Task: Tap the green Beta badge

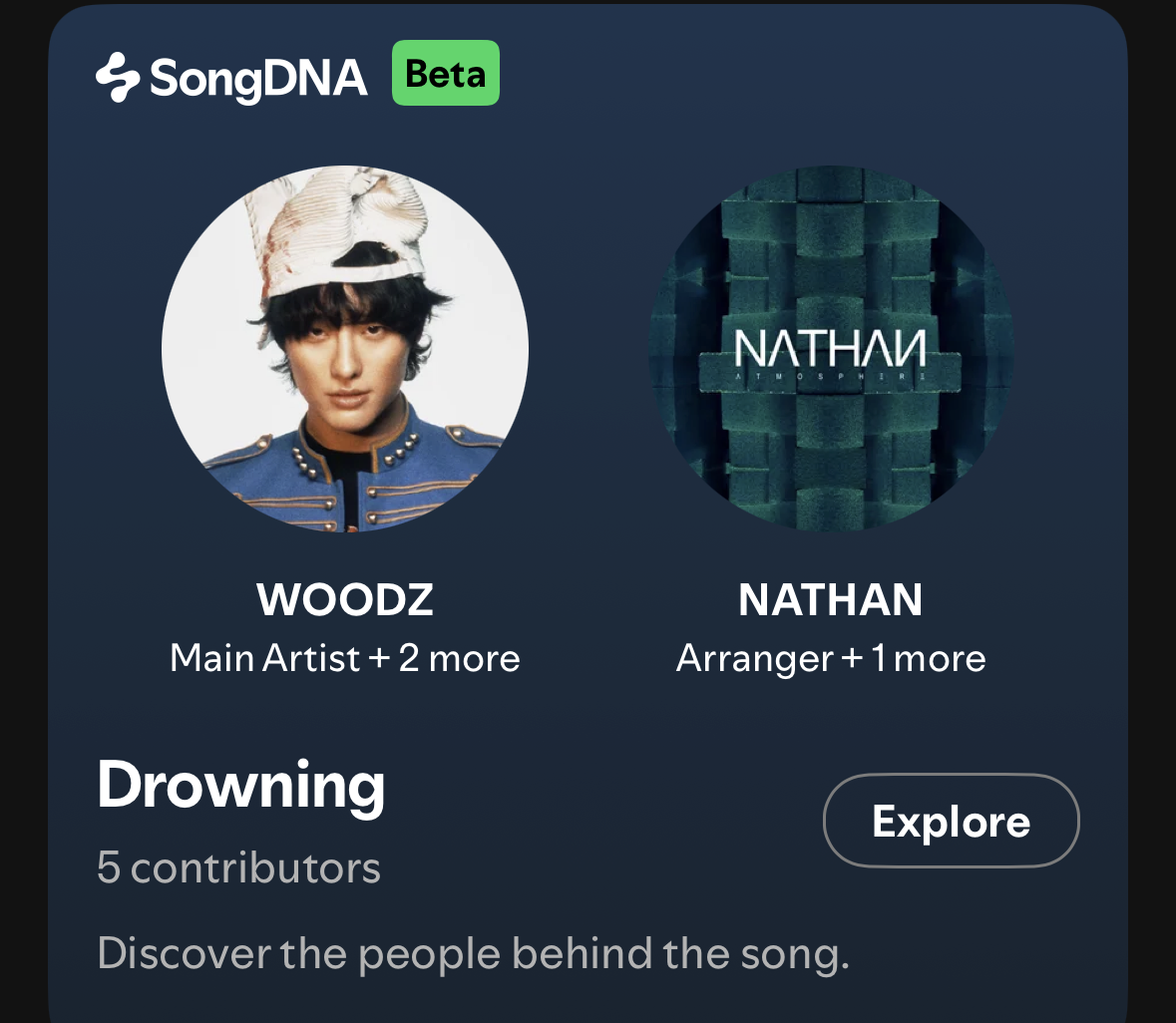Action: pos(446,73)
